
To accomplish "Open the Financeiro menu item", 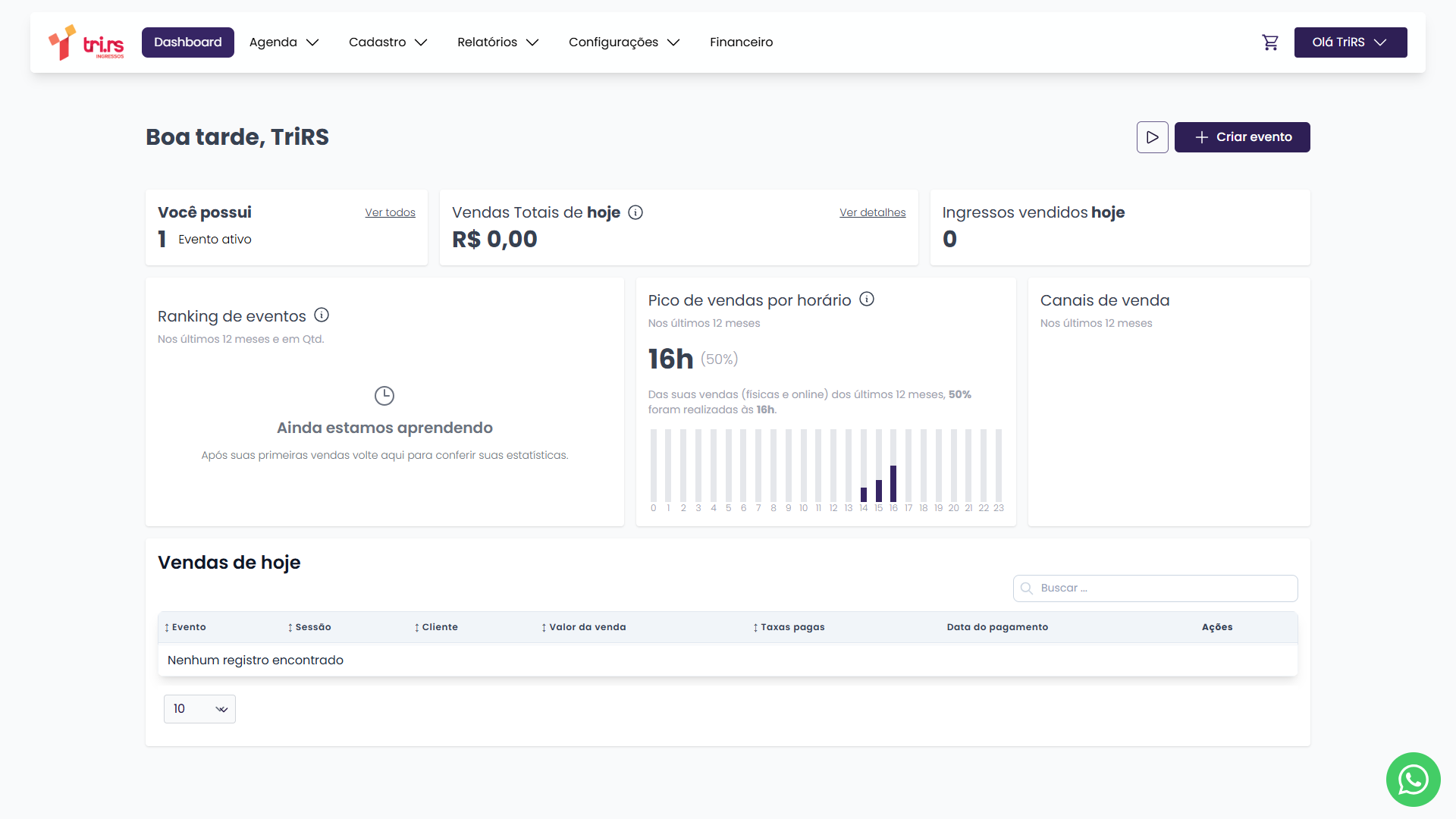I will click(x=741, y=42).
